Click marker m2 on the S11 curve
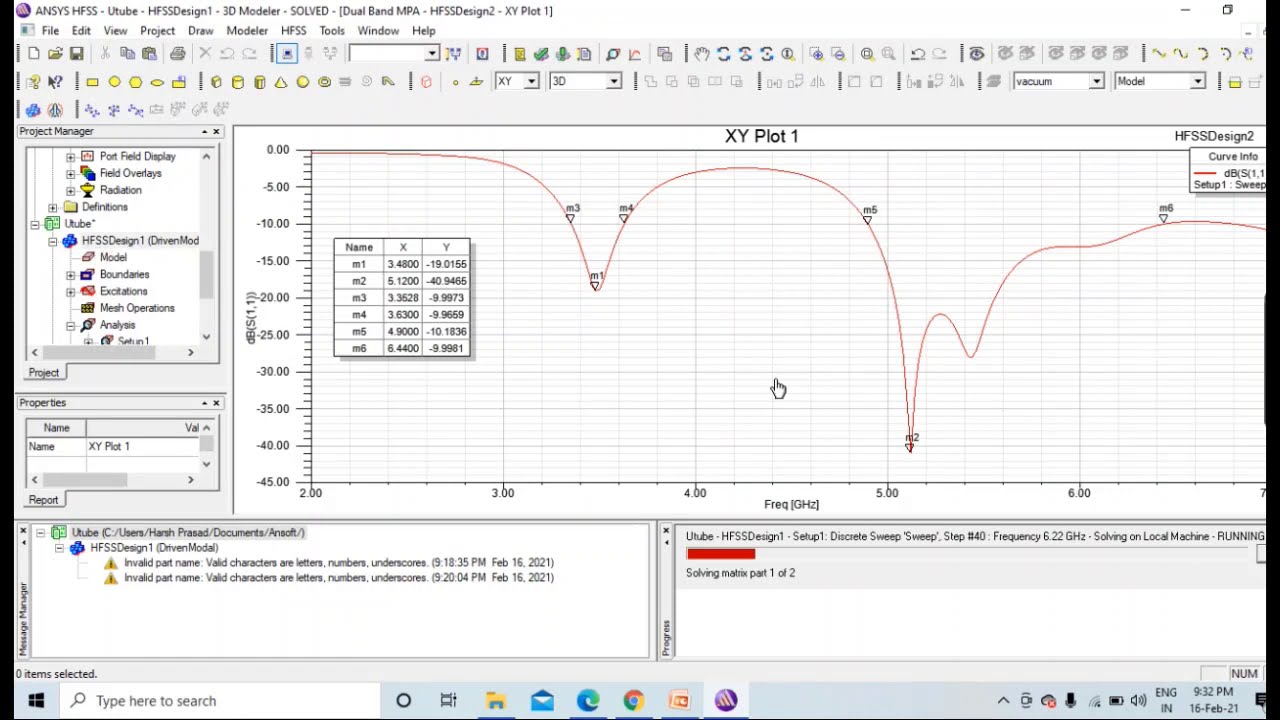1280x720 pixels. point(909,447)
